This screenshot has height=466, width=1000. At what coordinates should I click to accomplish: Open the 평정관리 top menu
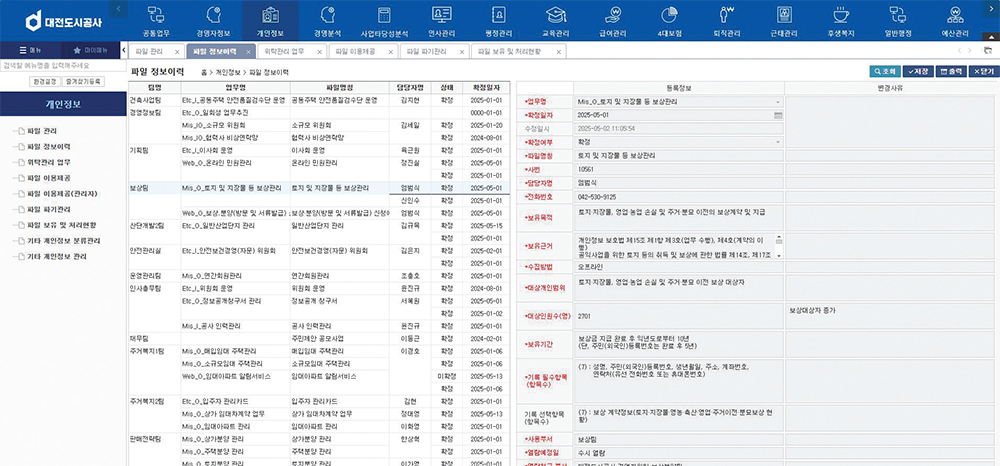tap(498, 21)
